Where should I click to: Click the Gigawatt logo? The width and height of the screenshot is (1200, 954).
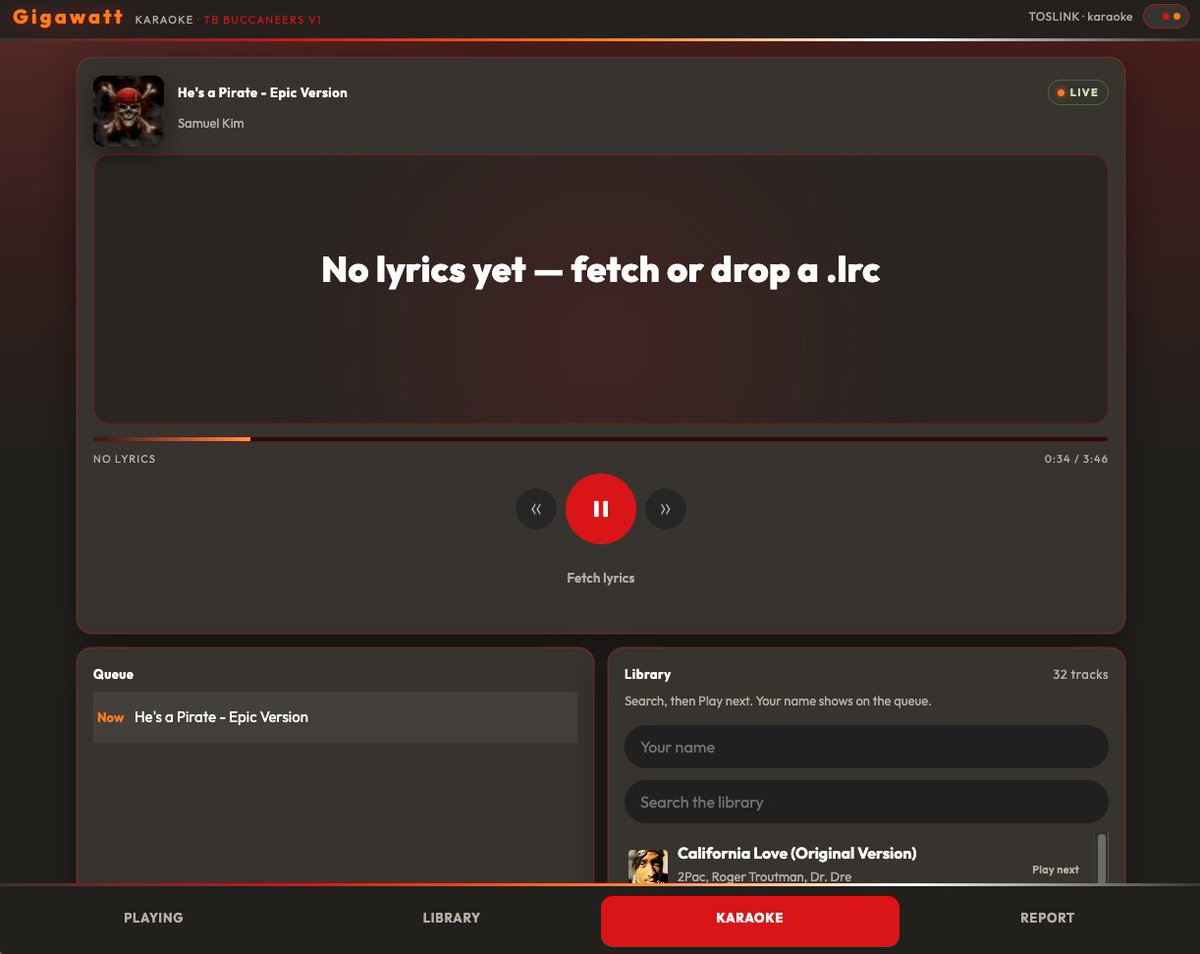(68, 17)
